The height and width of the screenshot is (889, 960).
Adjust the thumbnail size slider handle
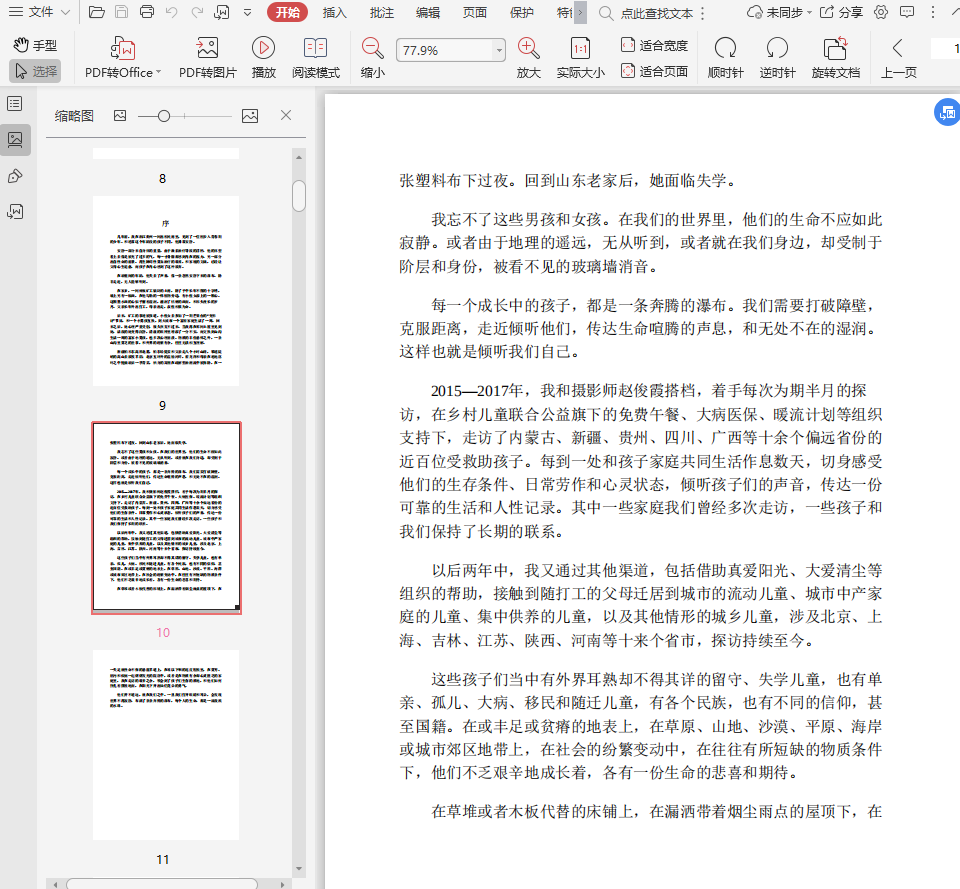(x=163, y=116)
